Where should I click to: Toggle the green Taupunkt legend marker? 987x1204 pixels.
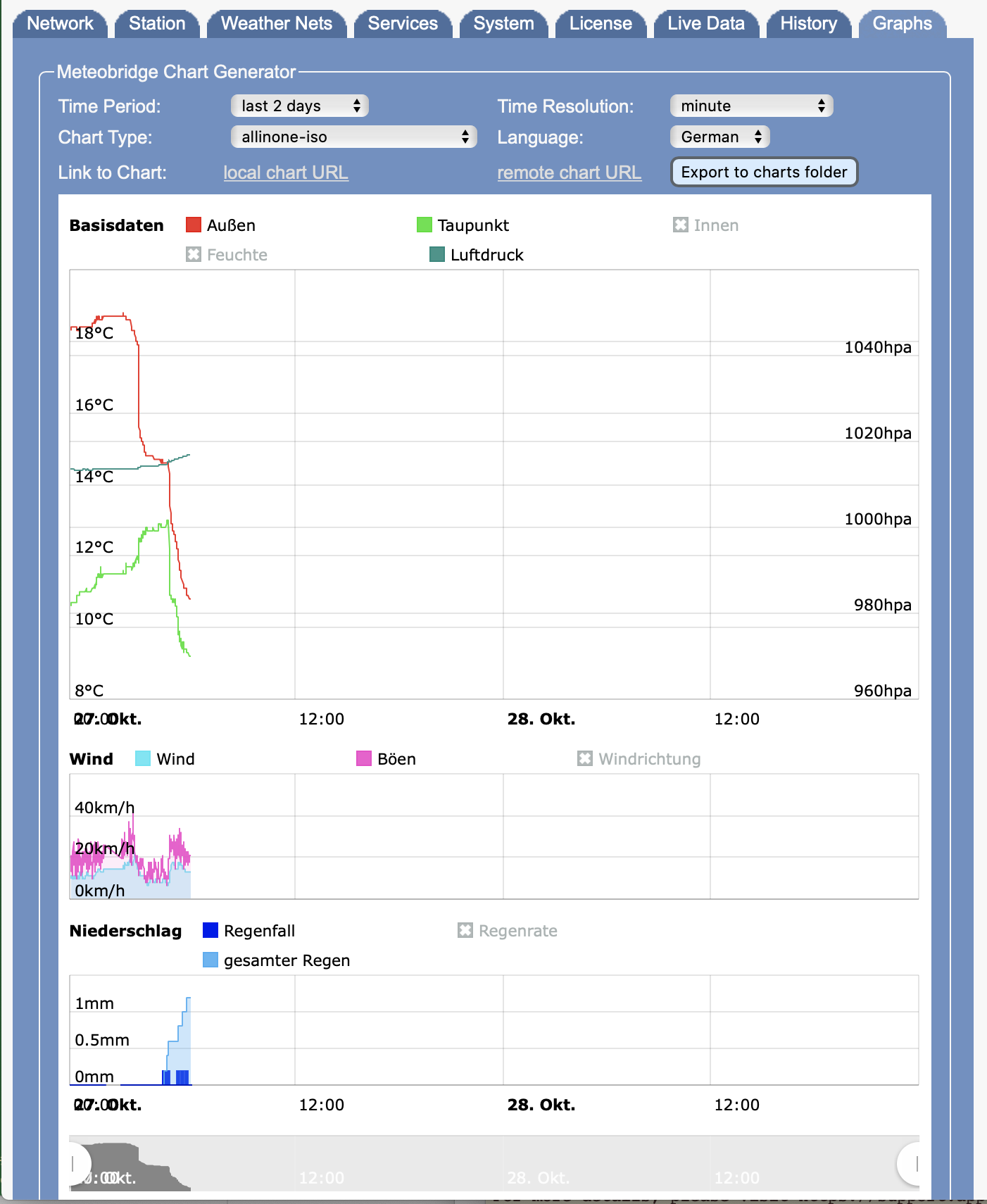coord(424,225)
